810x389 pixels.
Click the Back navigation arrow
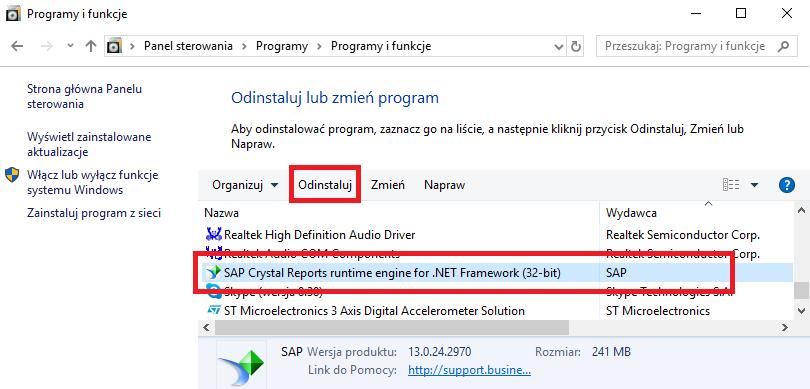(x=17, y=46)
